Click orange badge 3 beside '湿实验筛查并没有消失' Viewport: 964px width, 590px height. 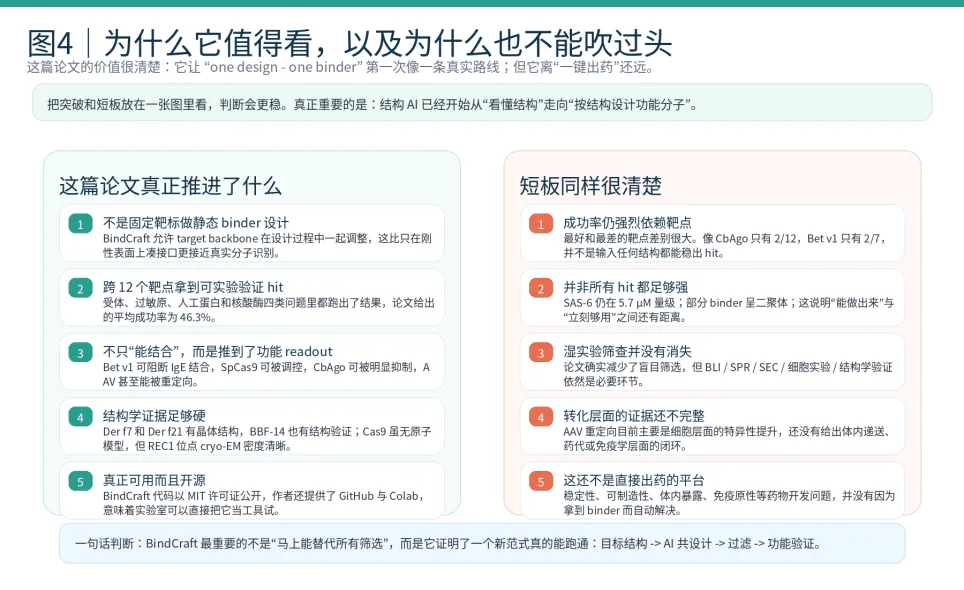click(541, 353)
